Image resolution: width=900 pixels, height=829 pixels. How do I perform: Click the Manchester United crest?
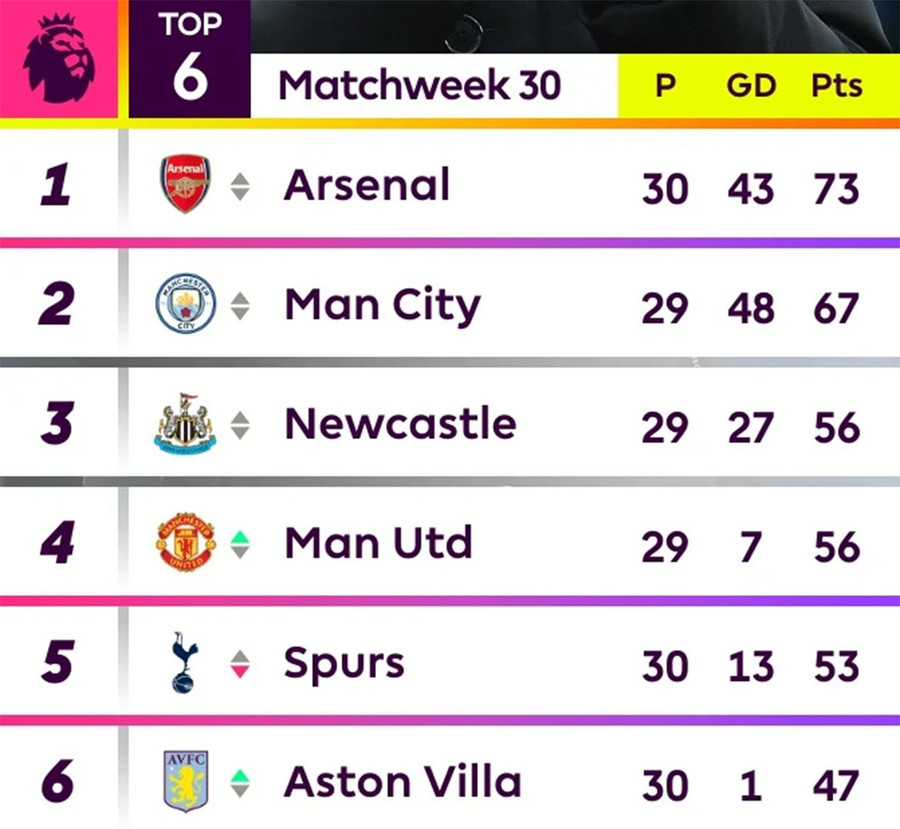186,544
